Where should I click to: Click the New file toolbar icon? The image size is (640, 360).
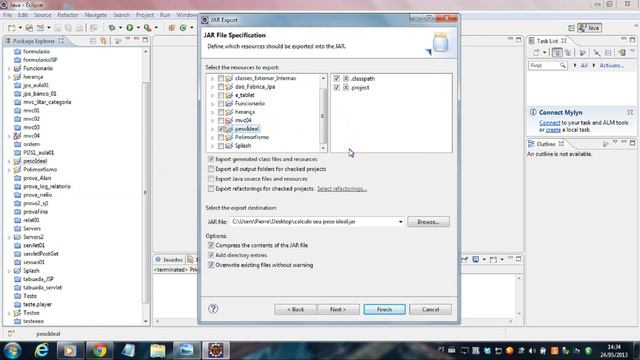tap(11, 28)
